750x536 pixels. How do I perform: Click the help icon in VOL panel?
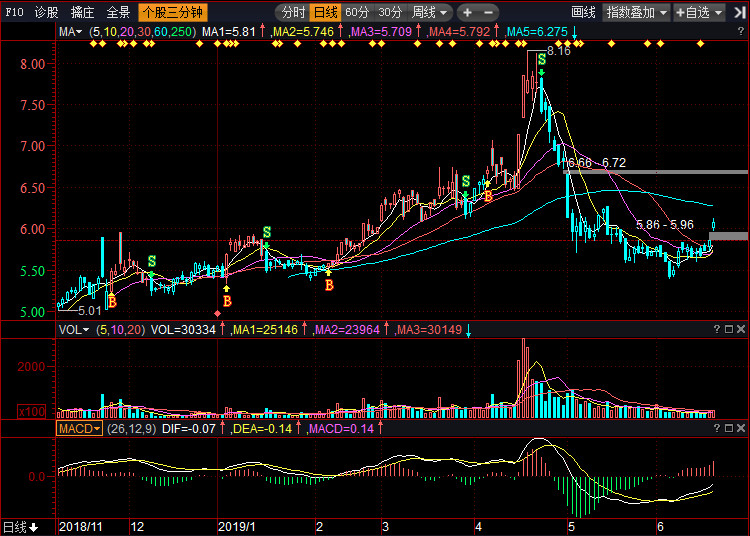point(716,329)
